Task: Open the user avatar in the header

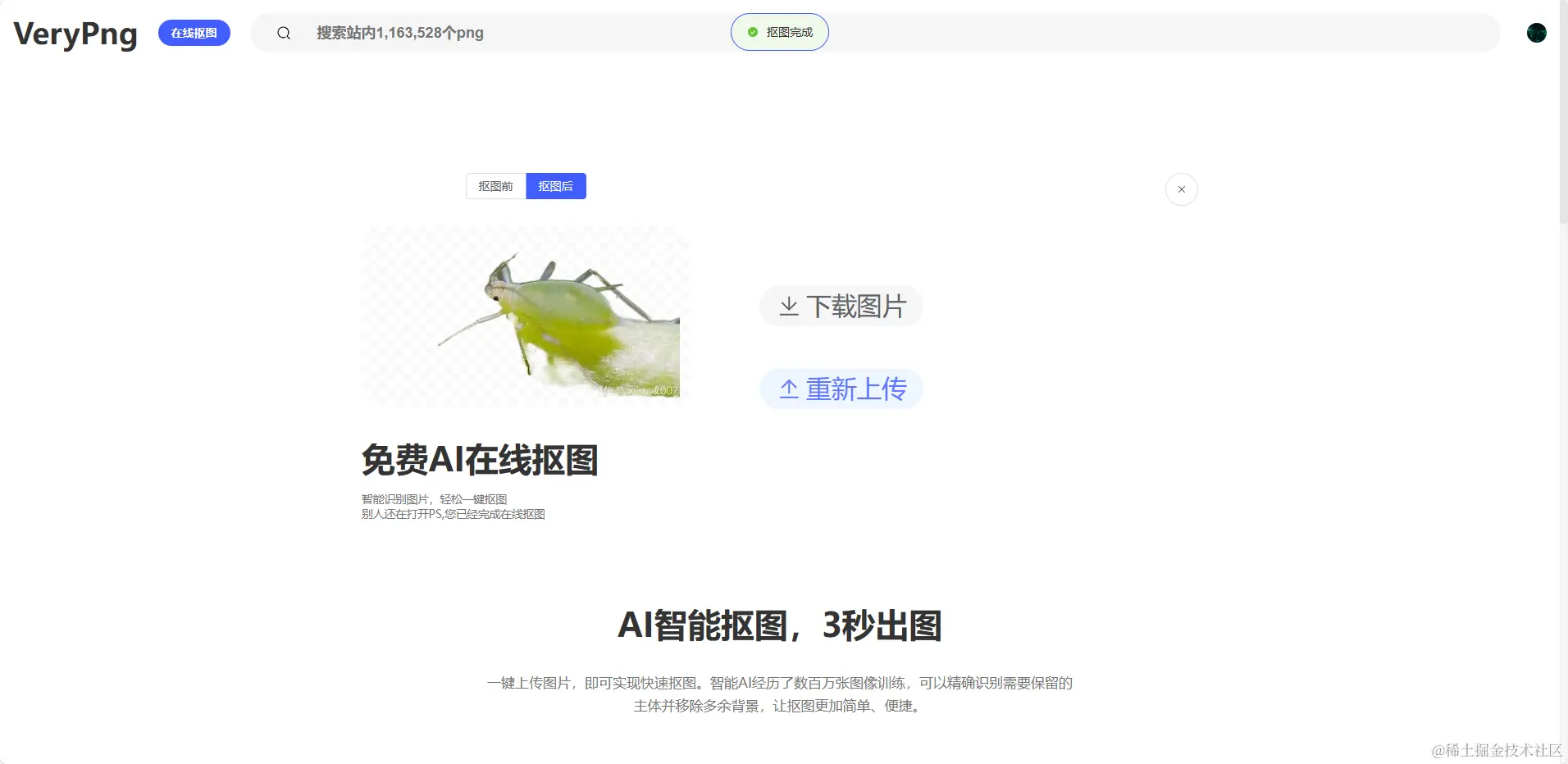Action: point(1537,33)
